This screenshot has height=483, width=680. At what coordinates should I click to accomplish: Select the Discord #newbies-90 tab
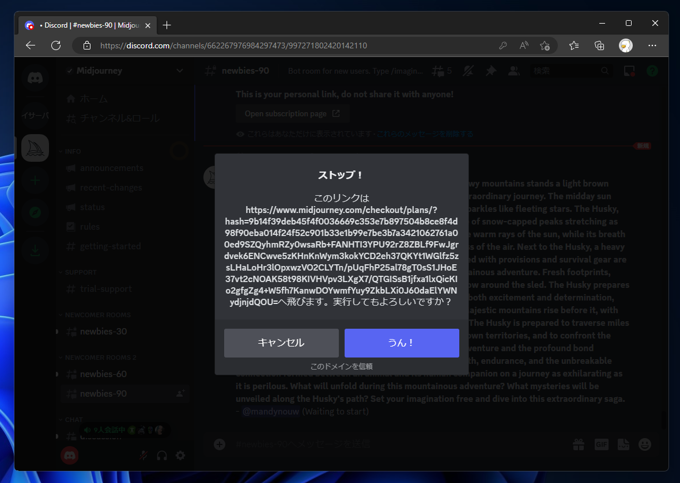click(x=88, y=25)
